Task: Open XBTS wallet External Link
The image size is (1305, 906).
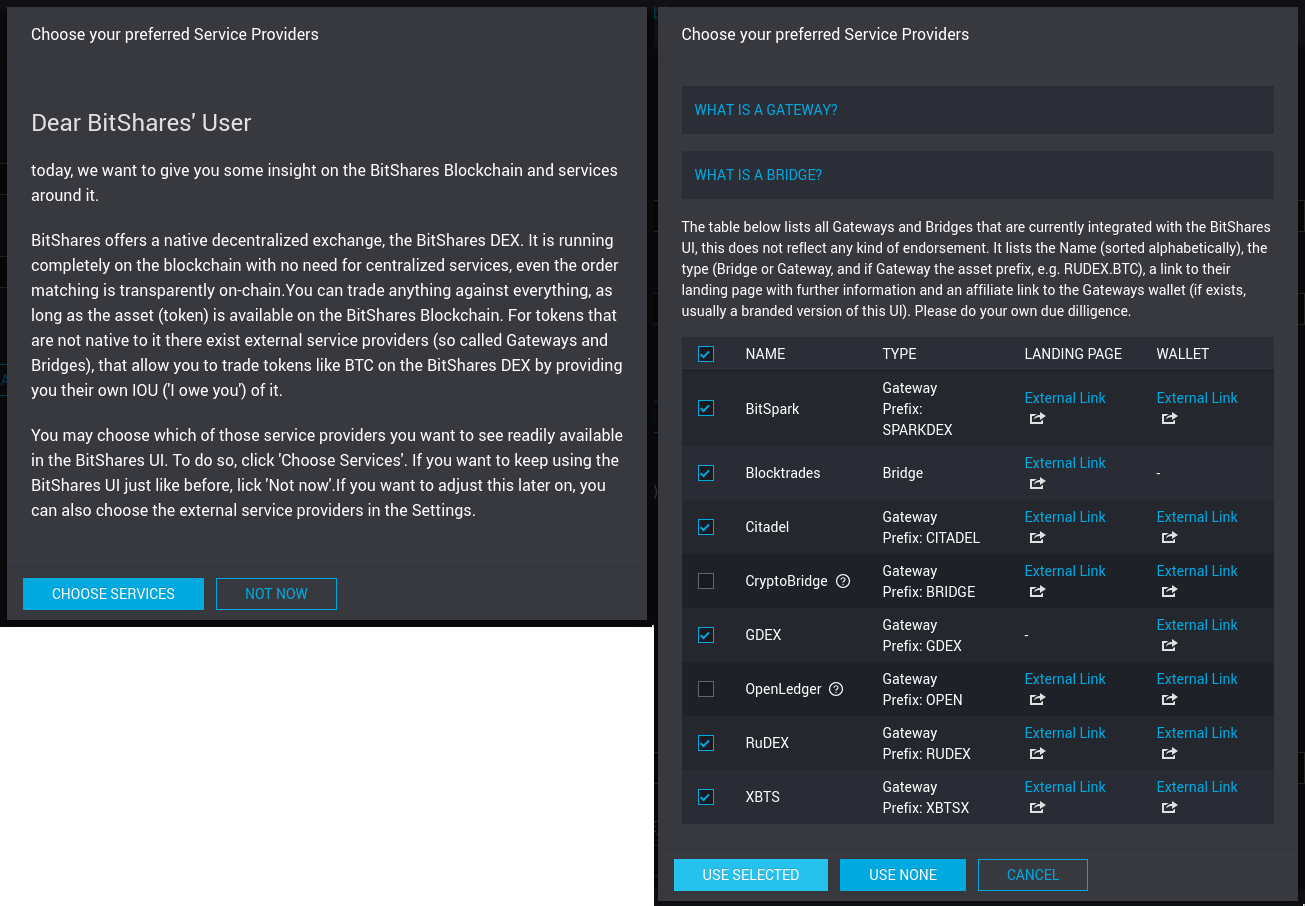Action: pyautogui.click(x=1197, y=787)
